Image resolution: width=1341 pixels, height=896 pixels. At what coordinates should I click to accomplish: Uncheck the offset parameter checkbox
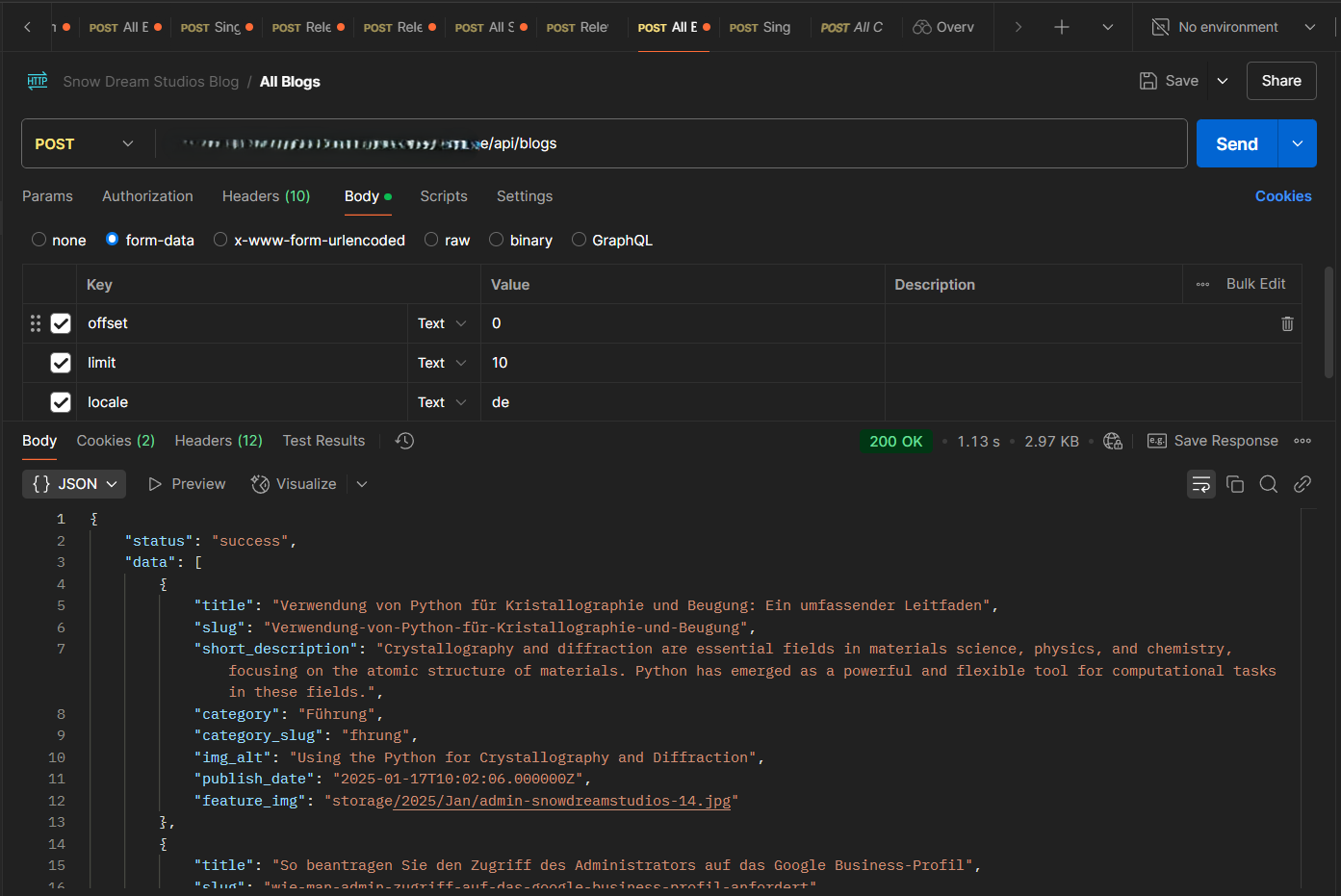pyautogui.click(x=61, y=323)
